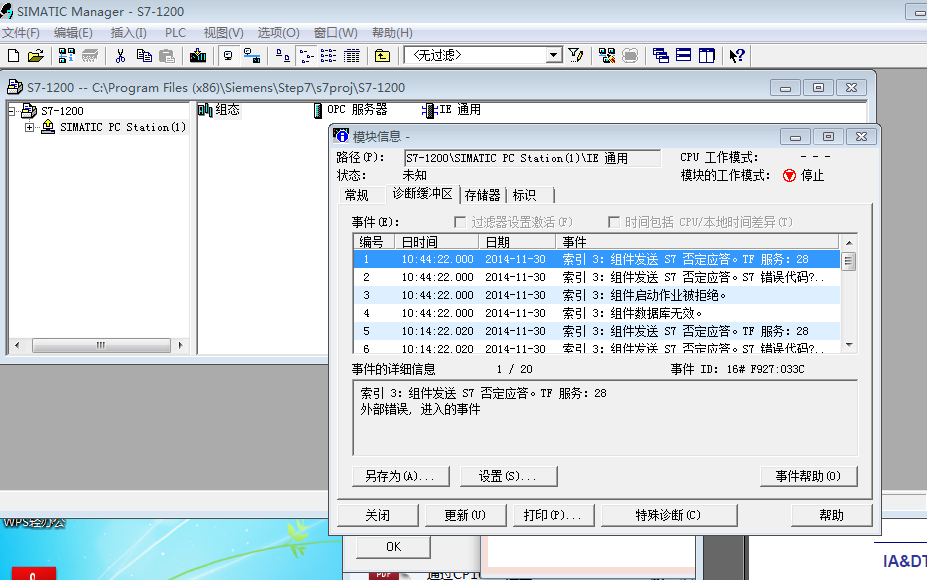Screen dimensions: 927x580
Task: Copy selection using toolbar copy icon
Action: click(x=144, y=56)
